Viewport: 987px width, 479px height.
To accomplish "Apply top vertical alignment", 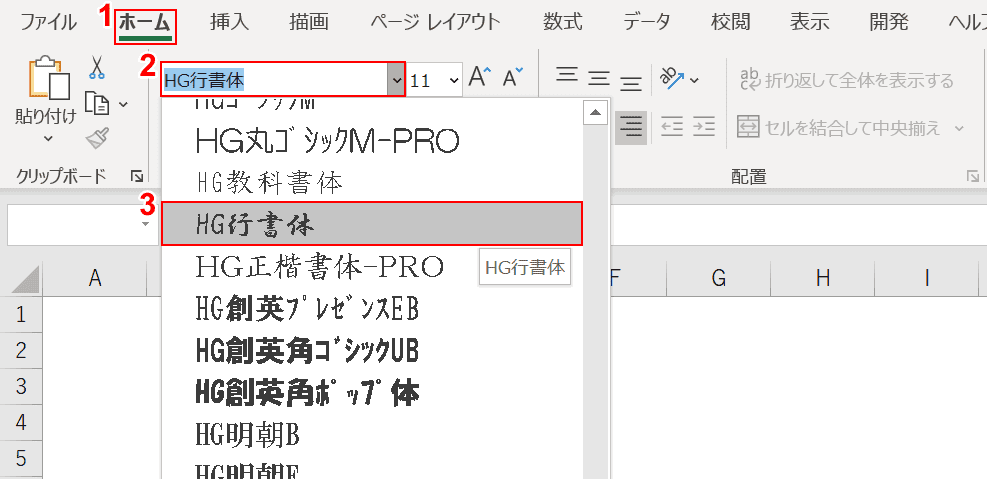I will click(567, 77).
